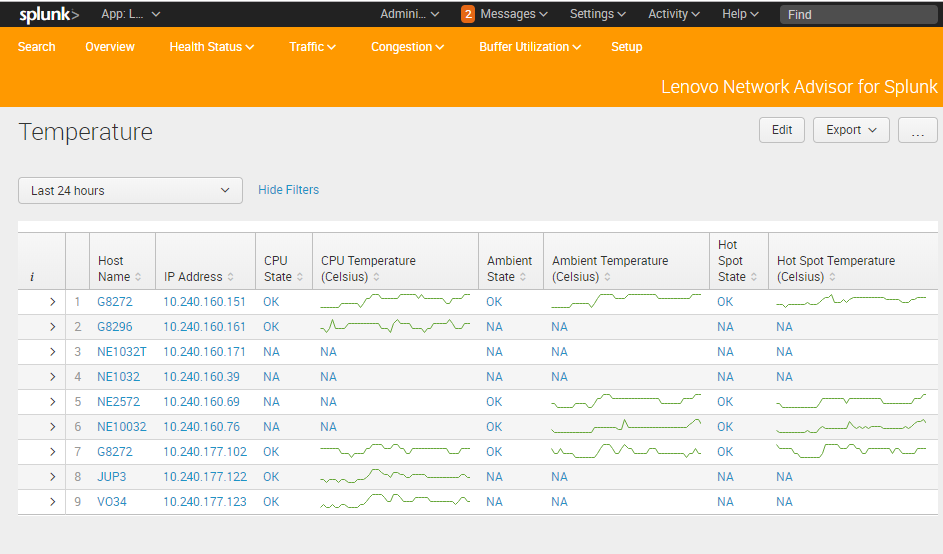Click host name JUP3
Screen dimensions: 943x554
(112, 476)
